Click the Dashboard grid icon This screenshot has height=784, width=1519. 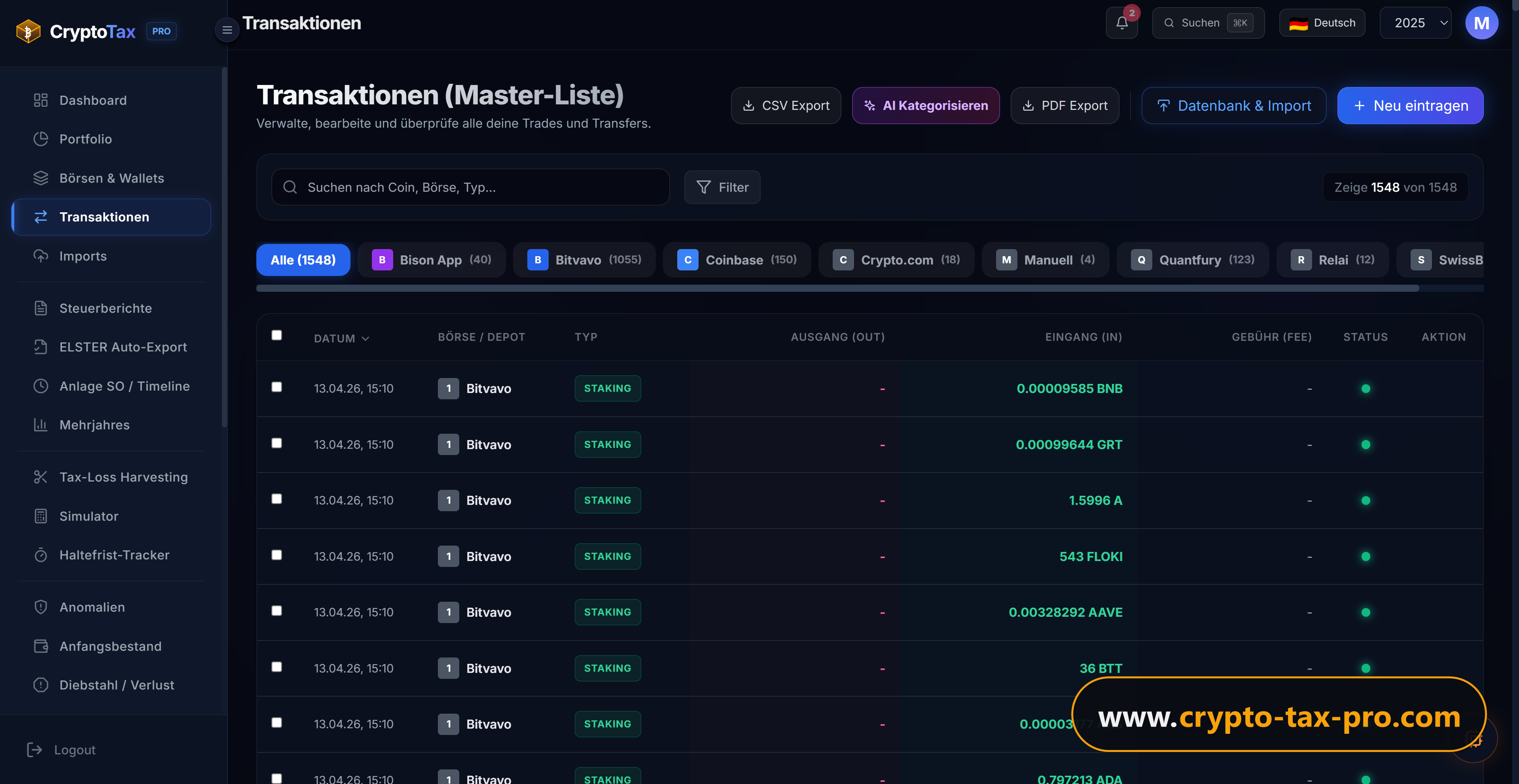[x=41, y=100]
